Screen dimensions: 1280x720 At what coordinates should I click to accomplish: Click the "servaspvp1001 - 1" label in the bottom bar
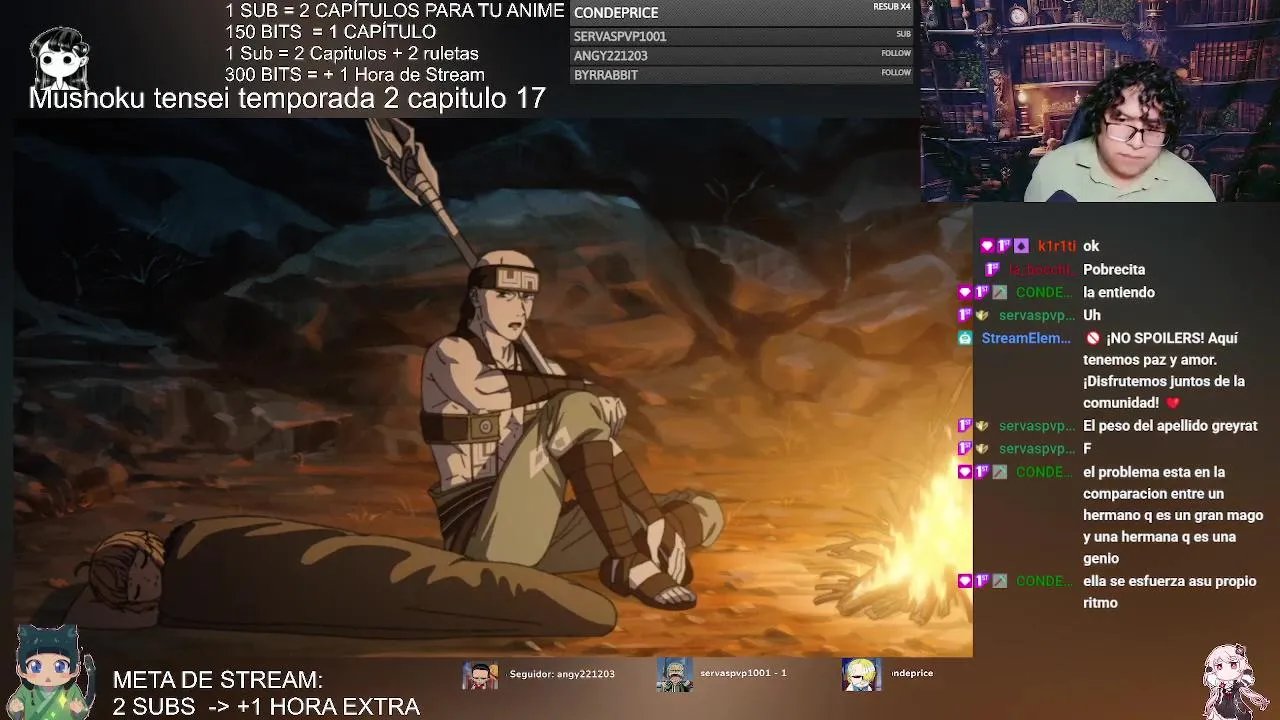pos(743,673)
